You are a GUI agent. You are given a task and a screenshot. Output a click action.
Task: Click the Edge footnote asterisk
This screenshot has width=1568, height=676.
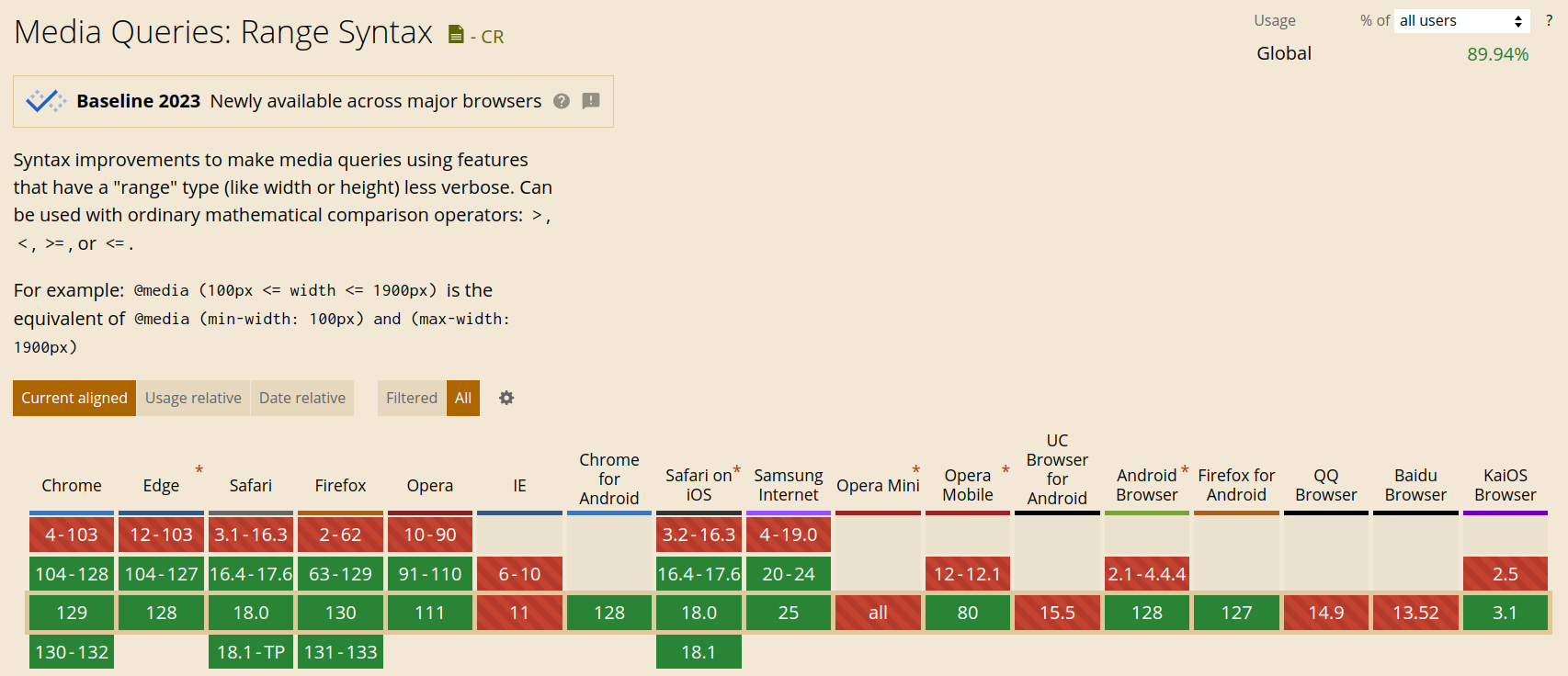pos(199,470)
